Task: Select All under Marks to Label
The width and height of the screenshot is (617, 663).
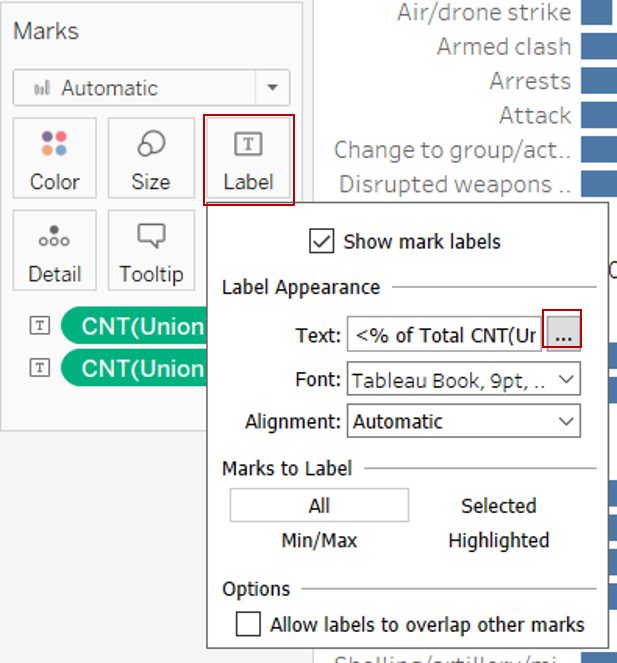Action: click(319, 506)
